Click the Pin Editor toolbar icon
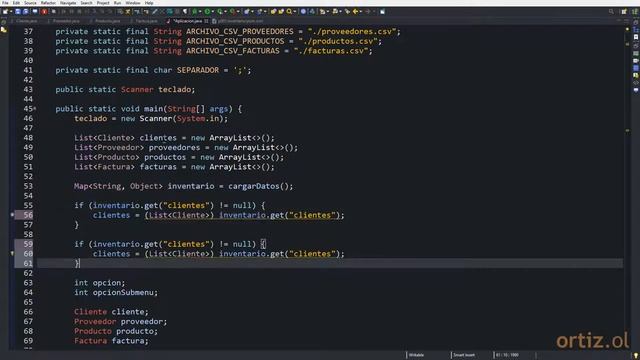Screen dimensions: 640x360 (x=382, y=11)
